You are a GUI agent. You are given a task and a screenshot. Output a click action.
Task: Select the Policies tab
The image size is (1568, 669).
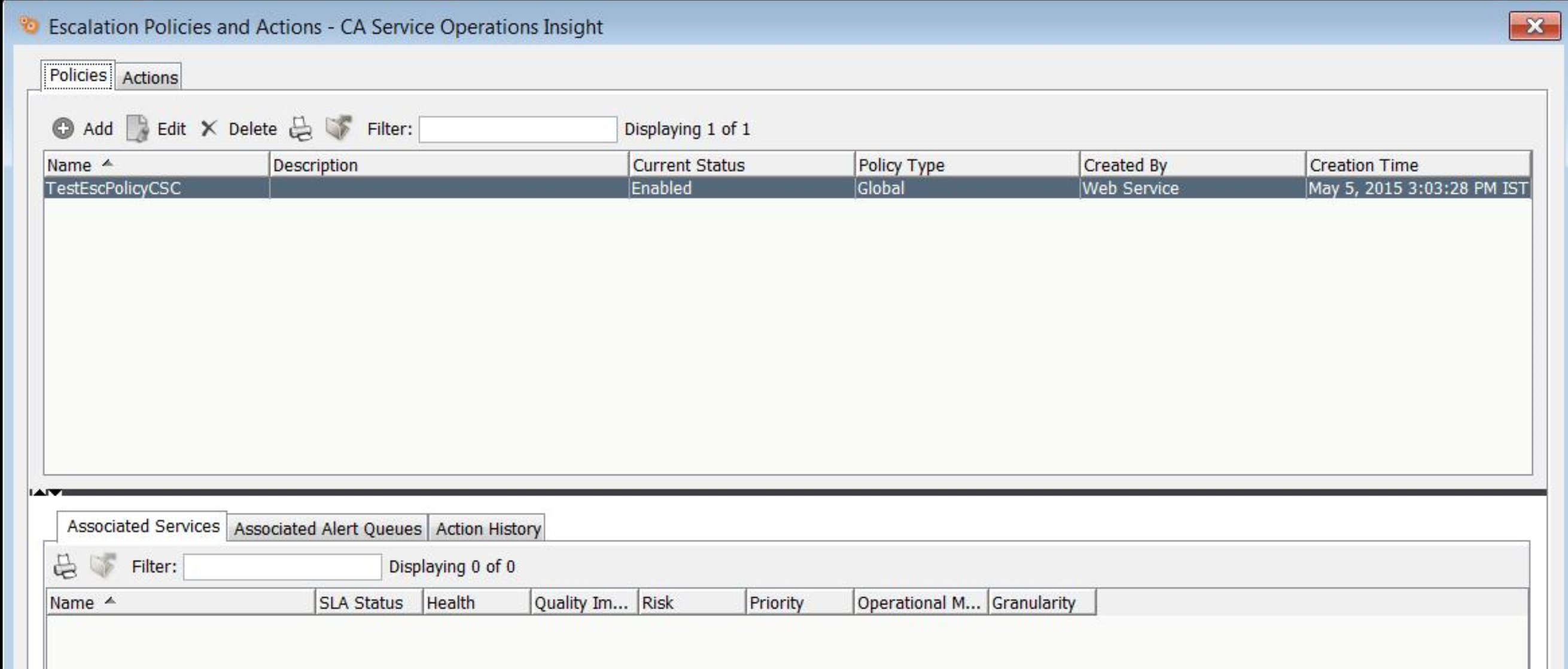click(78, 75)
